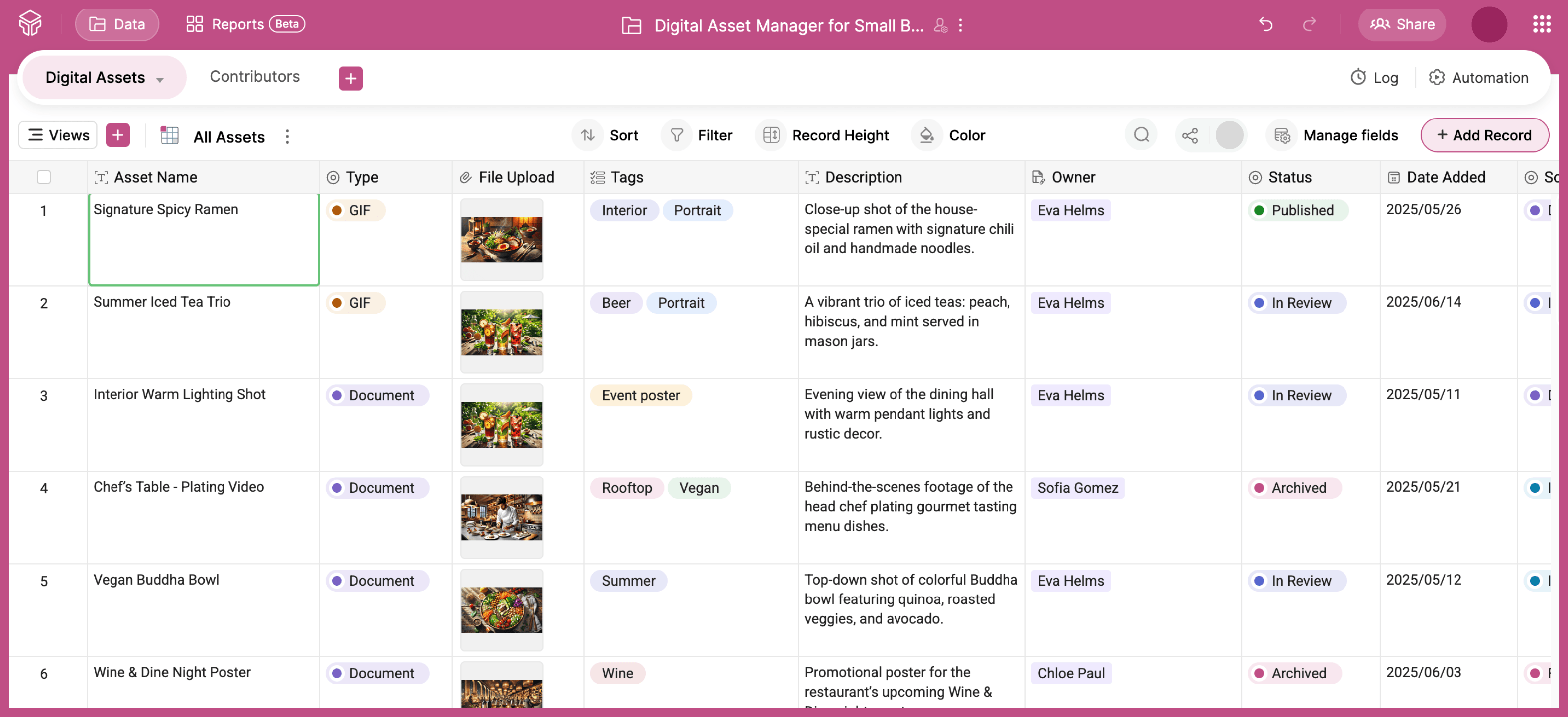
Task: Open Manage fields
Action: pyautogui.click(x=1333, y=135)
